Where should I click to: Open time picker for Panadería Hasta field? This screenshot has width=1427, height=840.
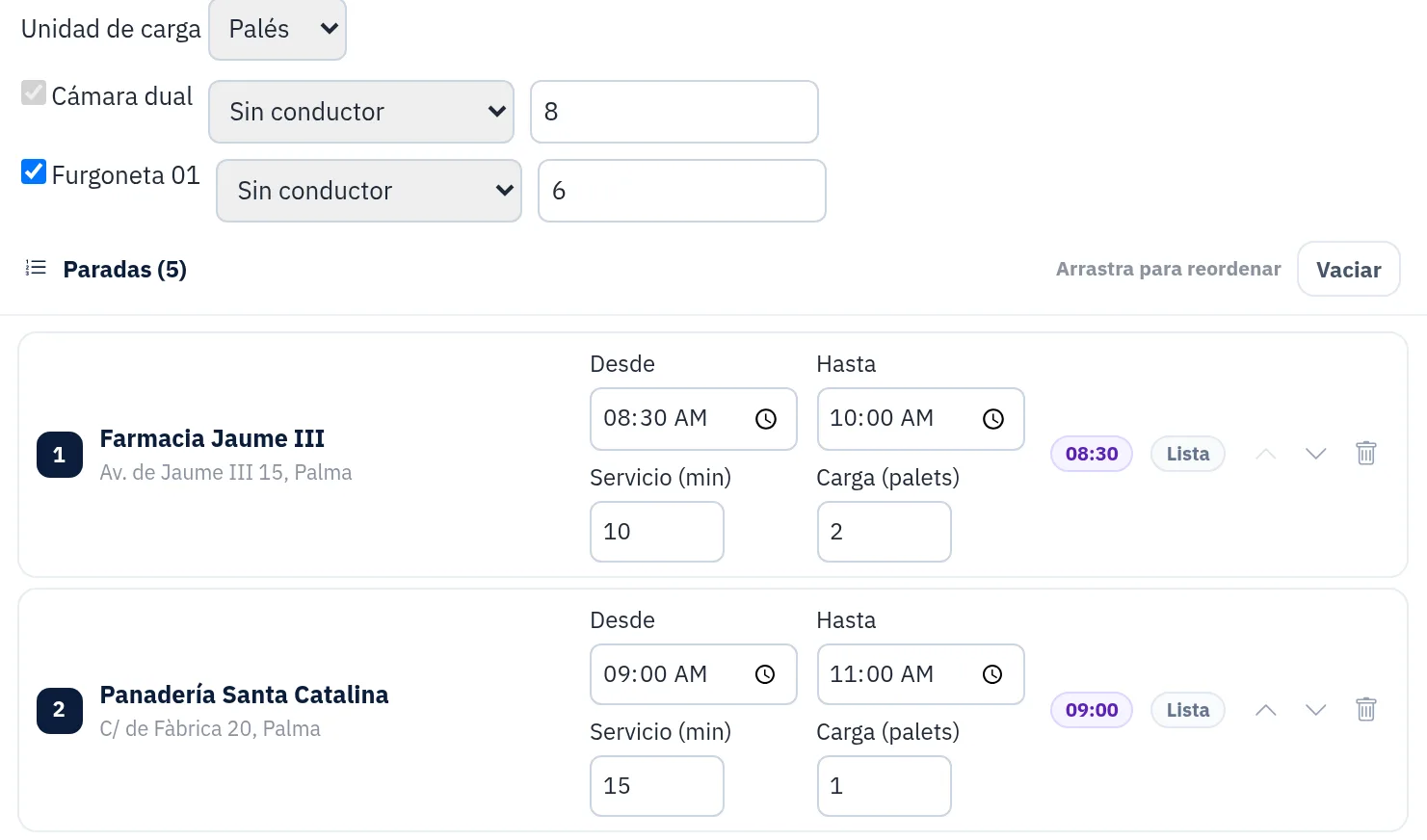point(992,674)
